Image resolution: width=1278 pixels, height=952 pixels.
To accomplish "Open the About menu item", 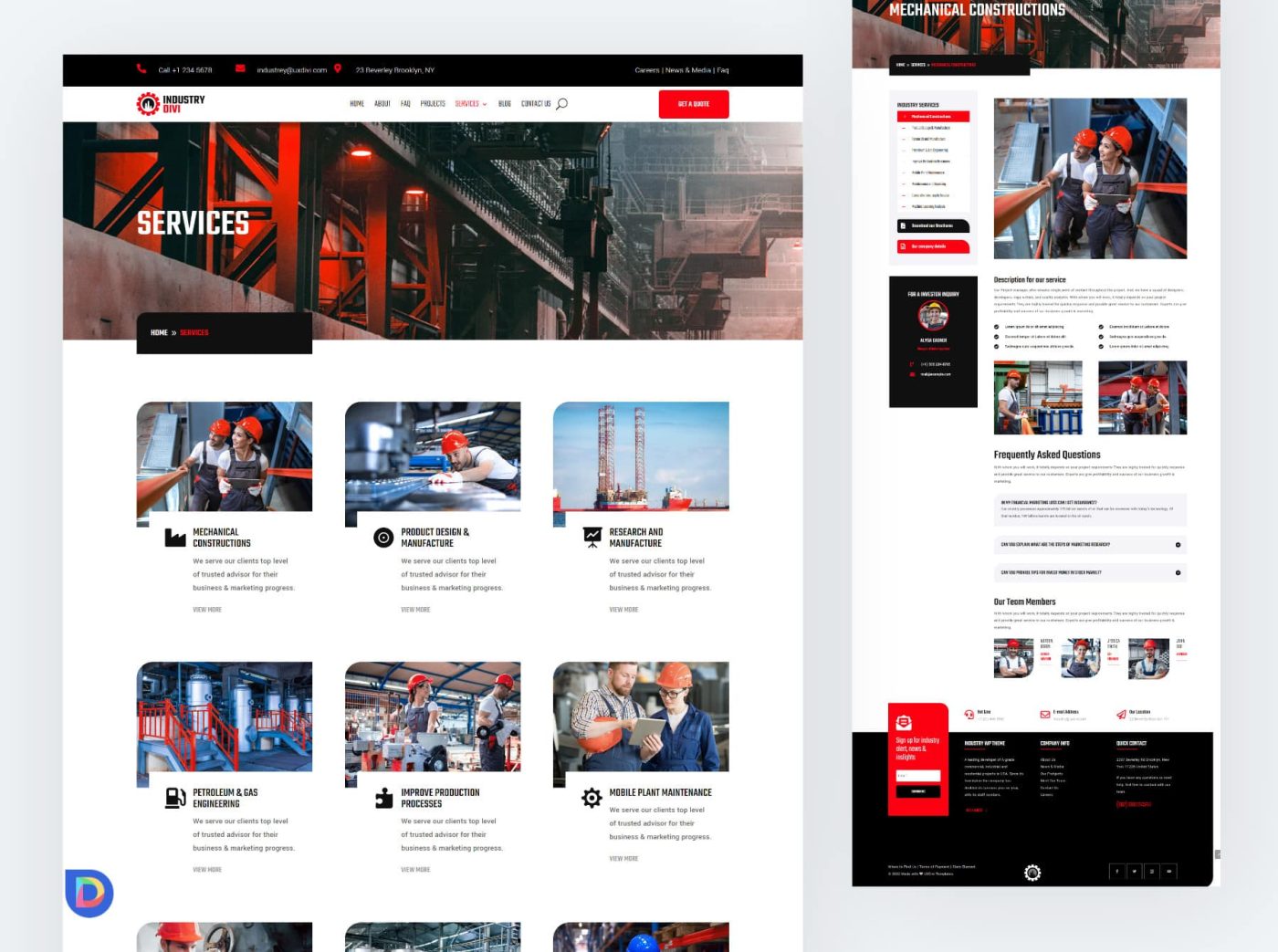I will point(382,104).
